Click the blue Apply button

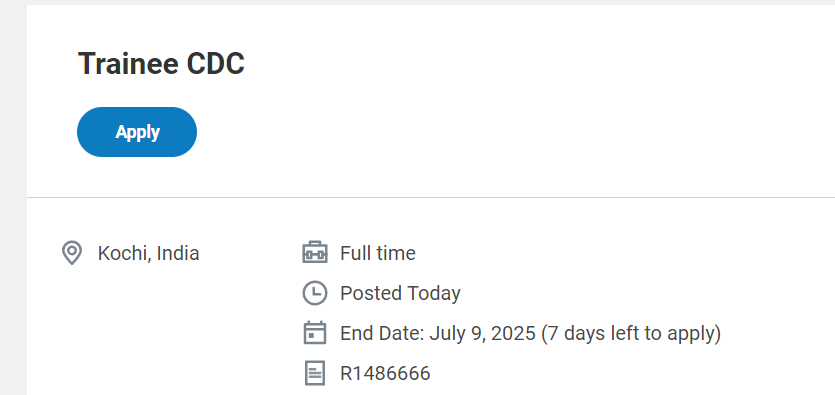pyautogui.click(x=137, y=132)
